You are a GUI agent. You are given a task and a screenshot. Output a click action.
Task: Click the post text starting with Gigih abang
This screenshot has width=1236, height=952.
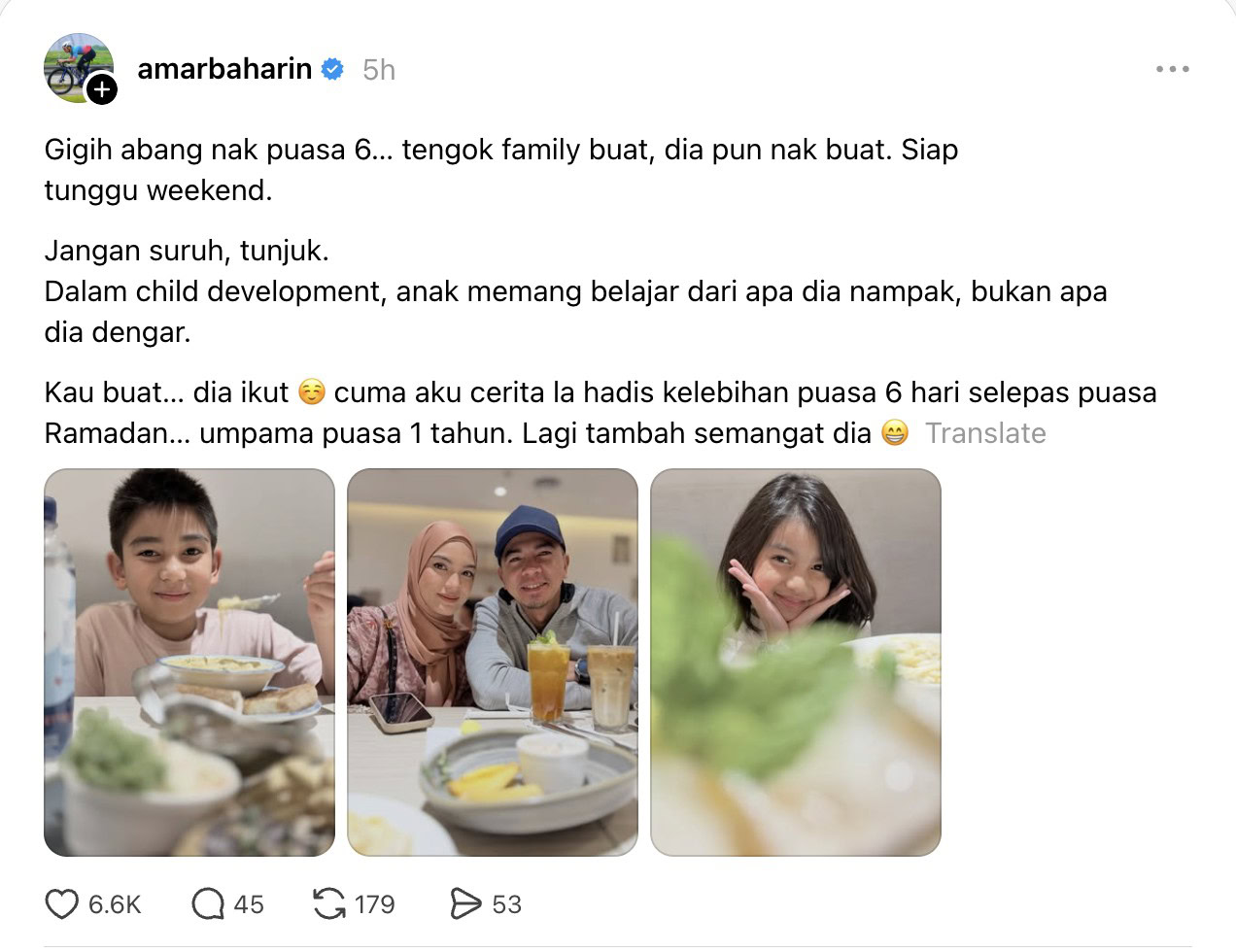501,170
